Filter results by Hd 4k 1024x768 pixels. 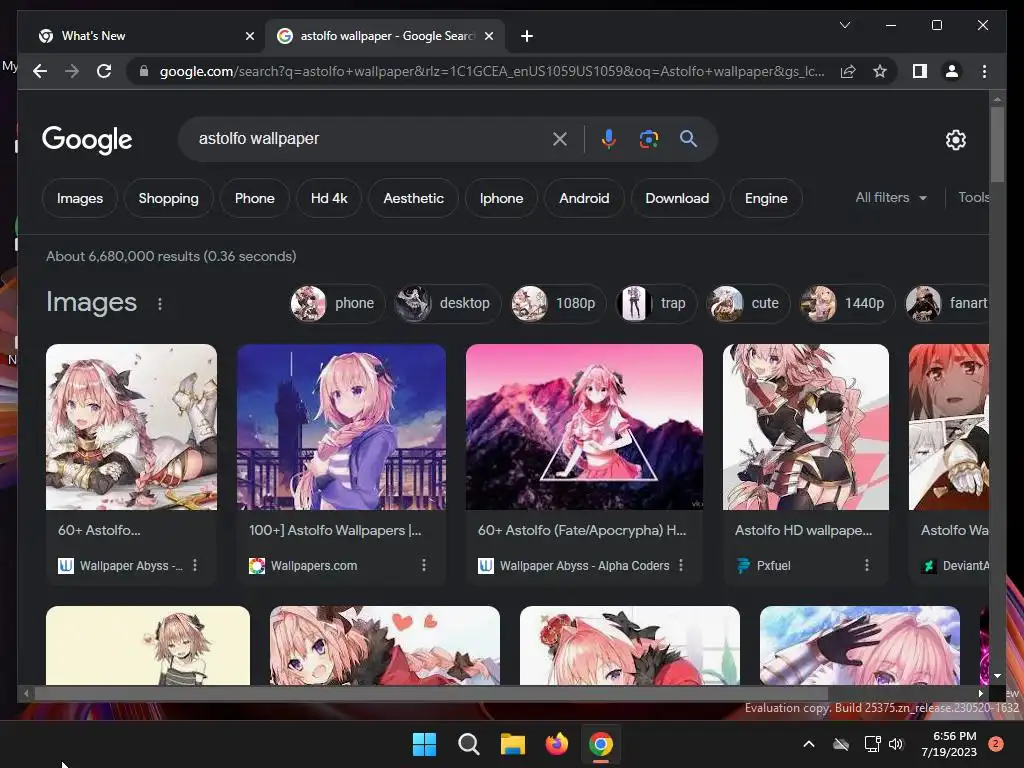329,198
